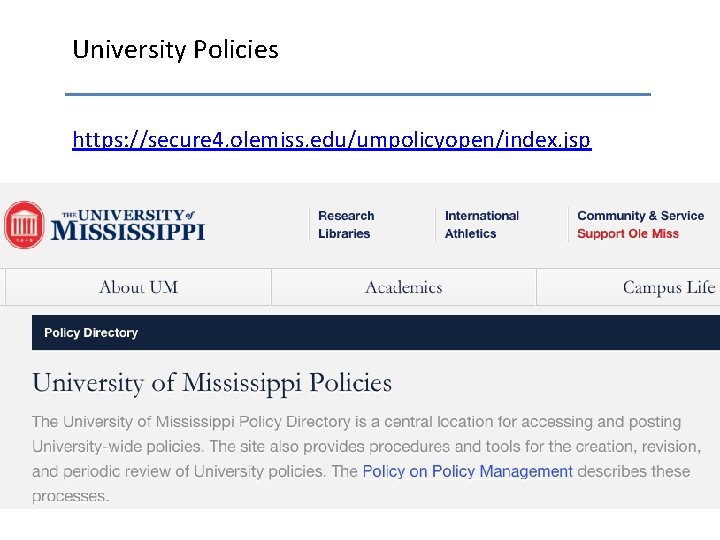Screen dimensions: 720x540
Task: Click the Policy Directory breadcrumb label
Action: point(91,333)
